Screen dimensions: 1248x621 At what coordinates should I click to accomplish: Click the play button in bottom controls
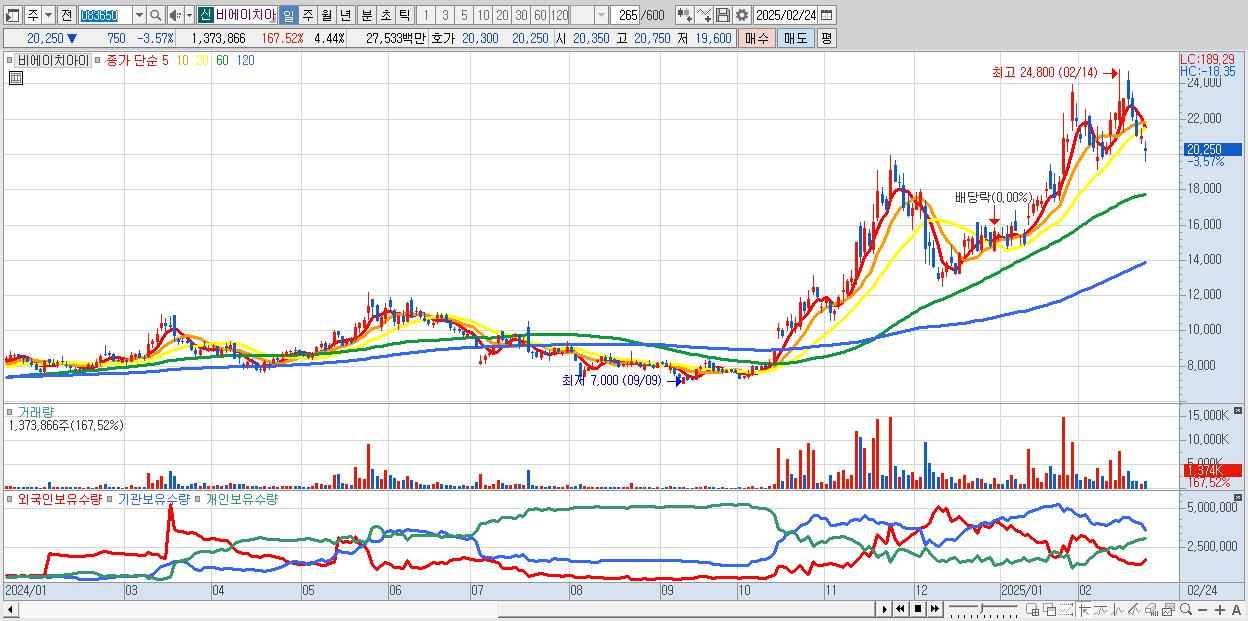tap(885, 609)
